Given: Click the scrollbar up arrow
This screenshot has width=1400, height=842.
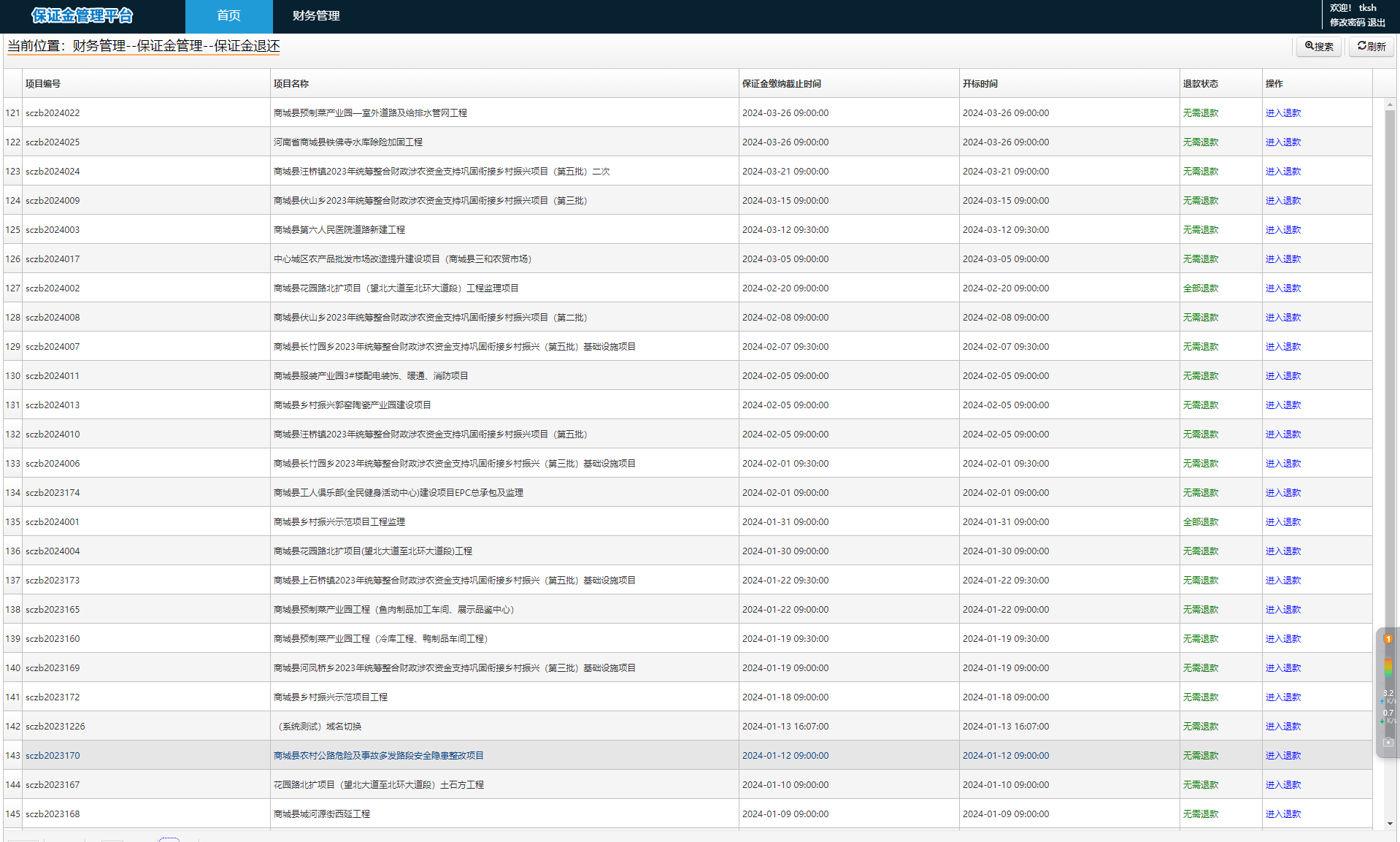Looking at the screenshot, I should point(1390,104).
